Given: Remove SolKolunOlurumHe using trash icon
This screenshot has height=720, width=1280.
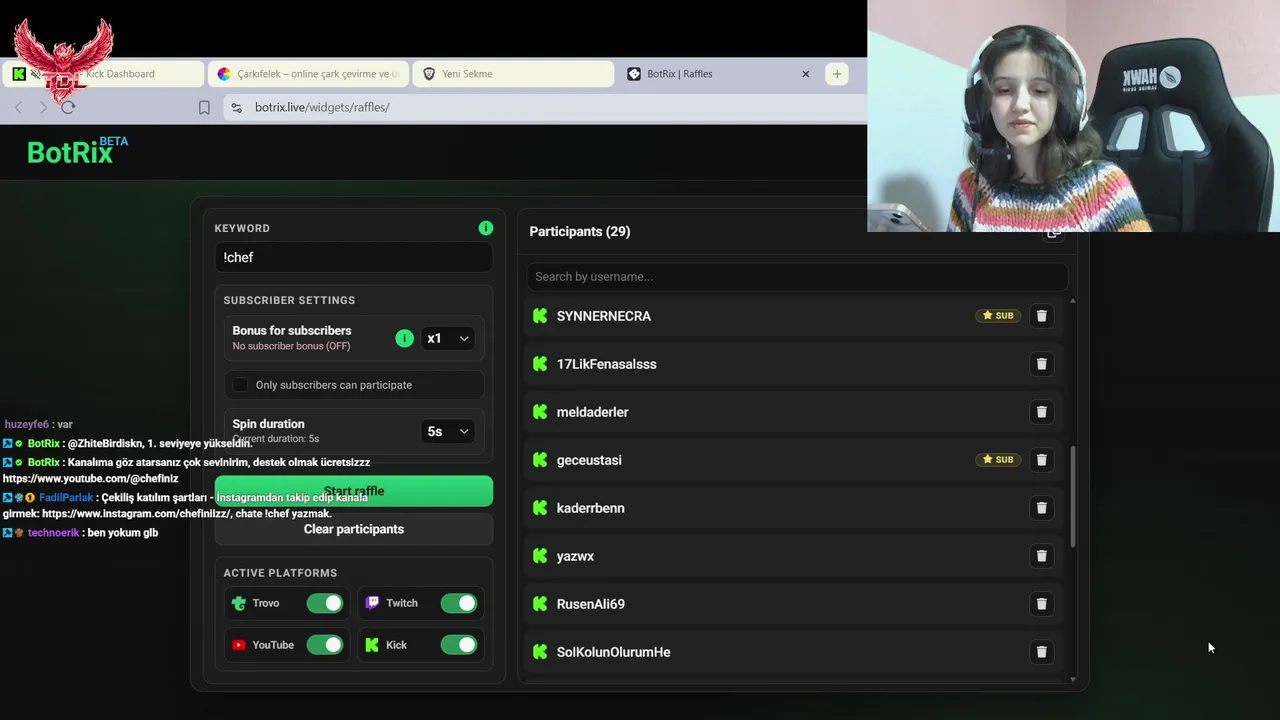Looking at the screenshot, I should pyautogui.click(x=1041, y=652).
